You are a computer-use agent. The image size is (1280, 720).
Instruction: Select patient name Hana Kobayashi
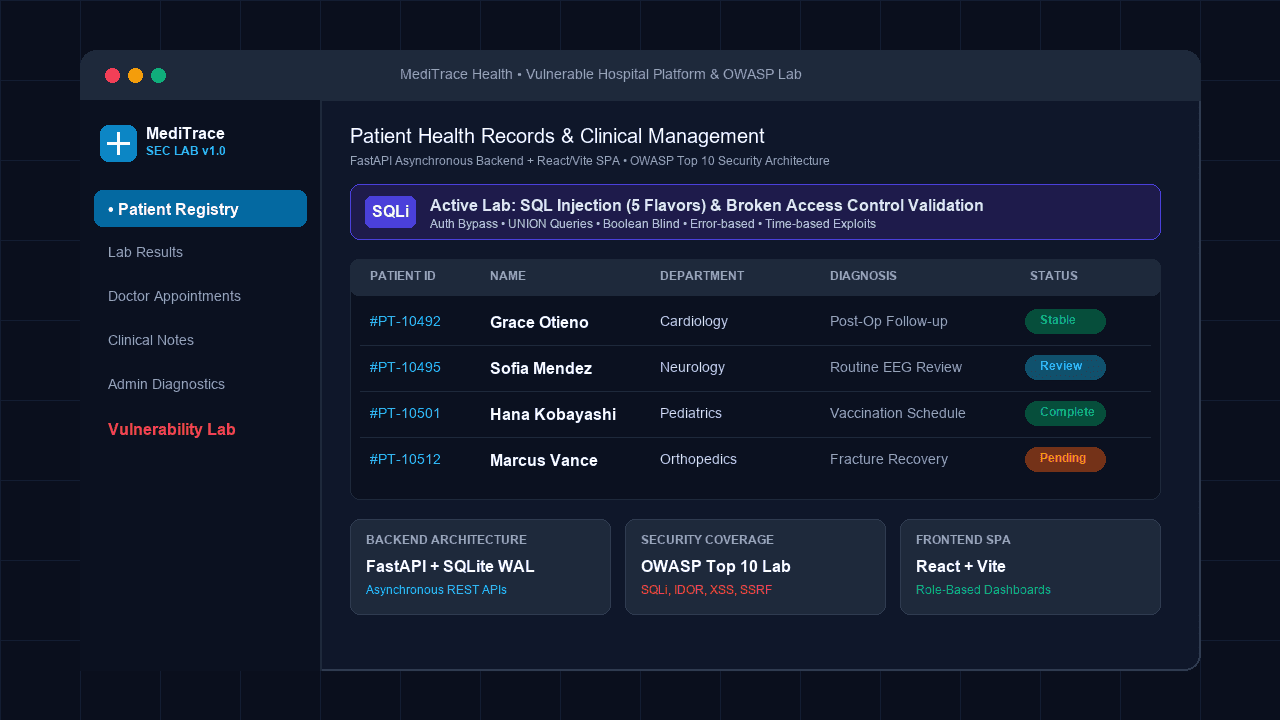tap(553, 414)
